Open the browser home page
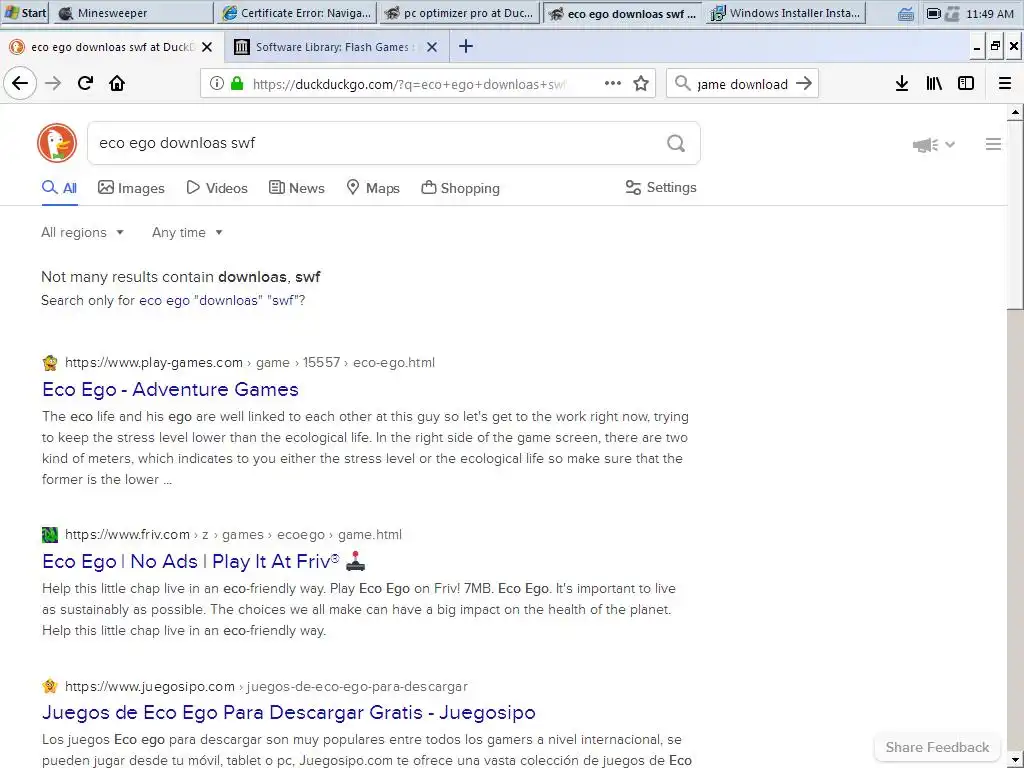This screenshot has height=768, width=1024. click(x=117, y=83)
